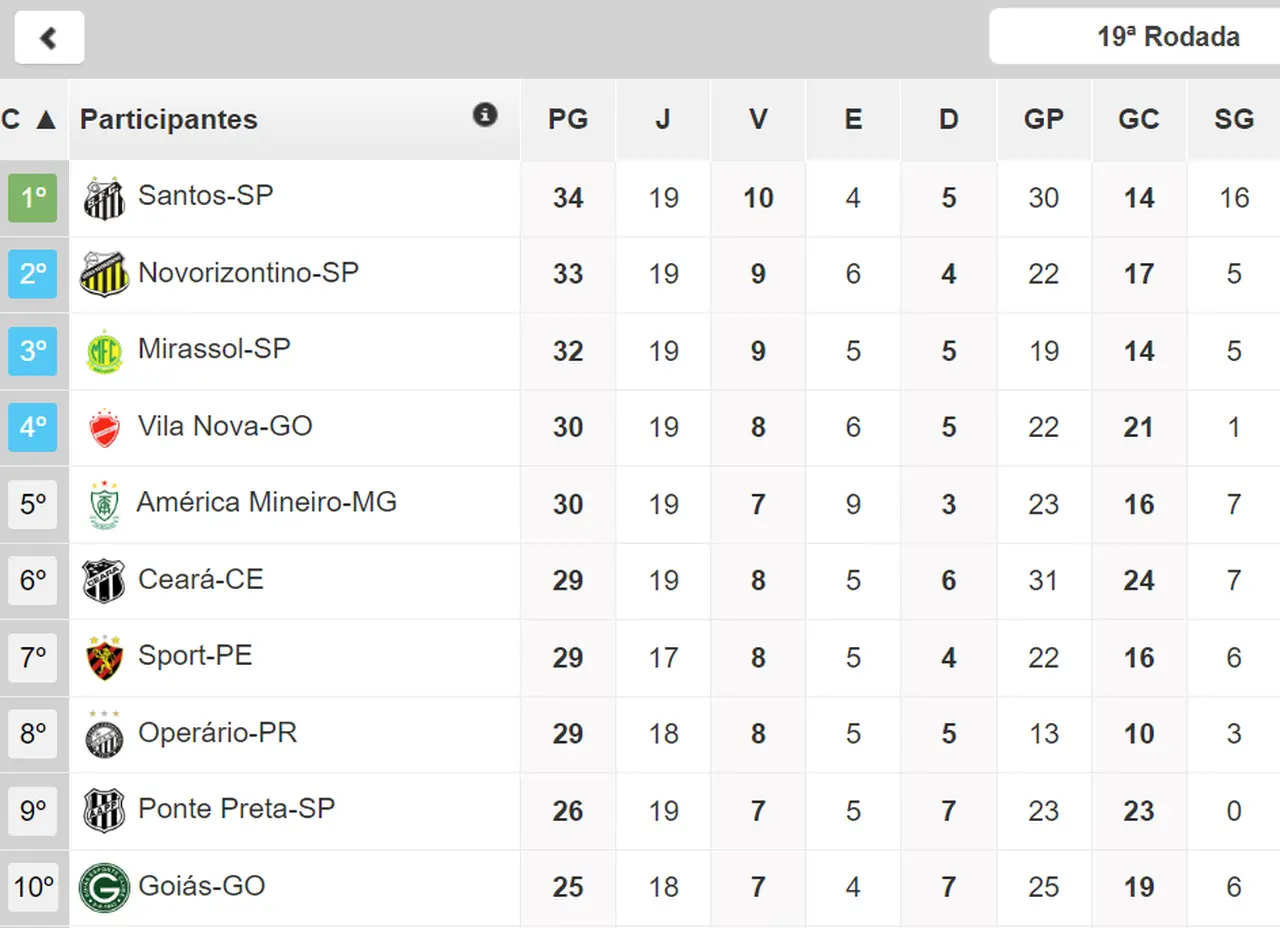Click the info icon beside Participantes
The width and height of the screenshot is (1280, 928).
click(x=485, y=115)
